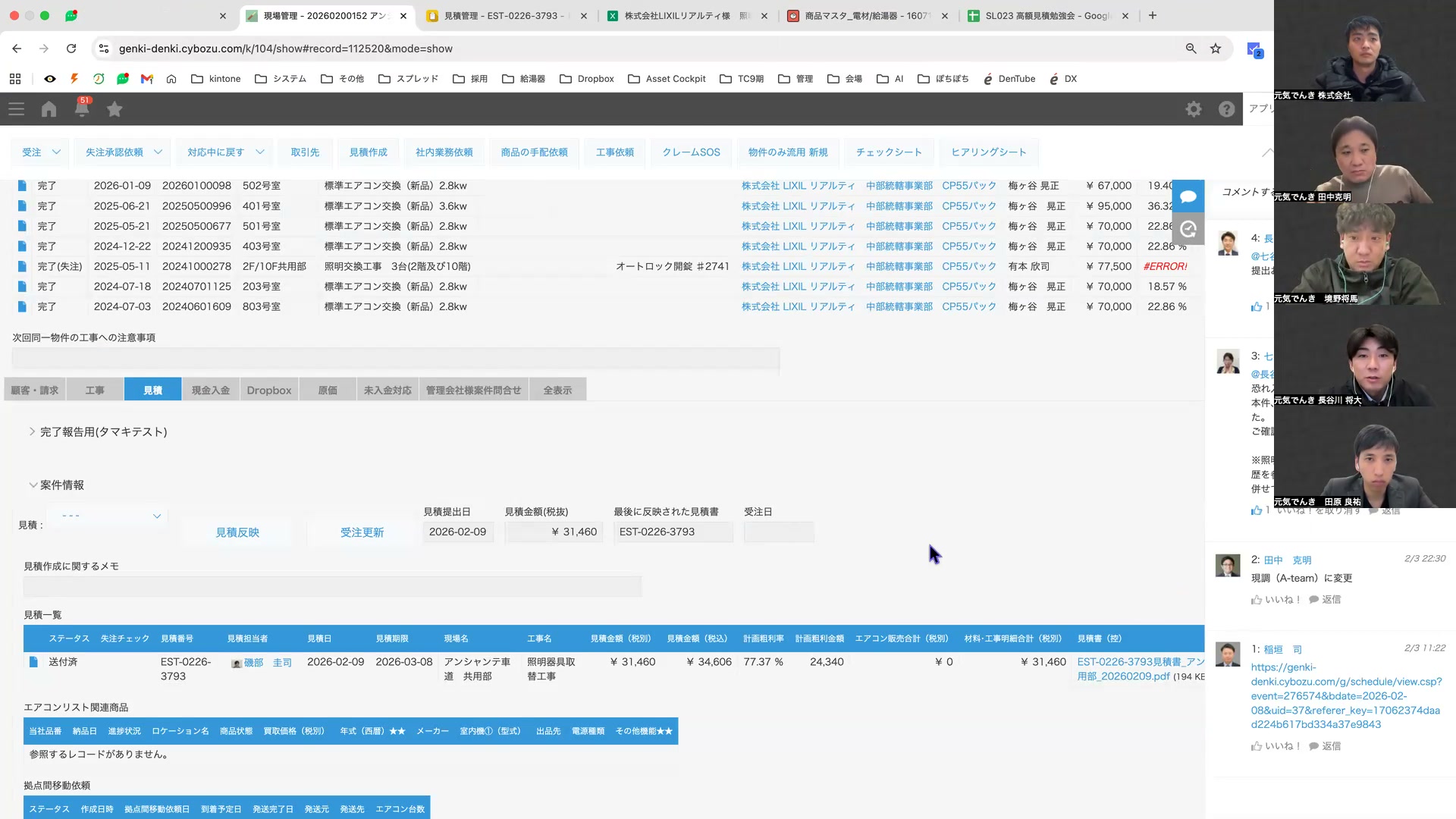Open kintone settings gear icon

[x=1194, y=109]
